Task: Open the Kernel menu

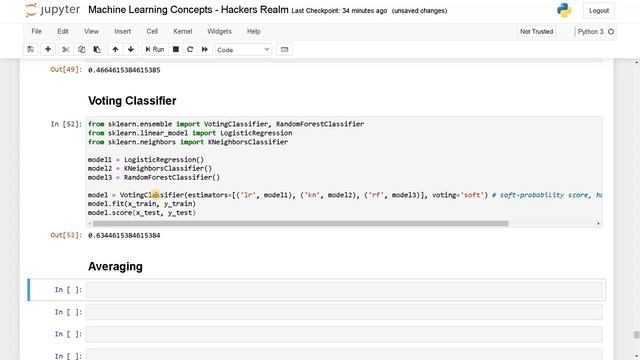Action: point(182,31)
